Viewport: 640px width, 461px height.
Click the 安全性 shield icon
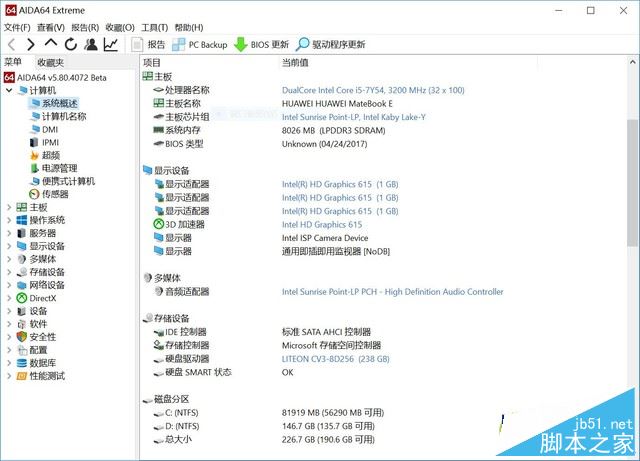pyautogui.click(x=22, y=337)
